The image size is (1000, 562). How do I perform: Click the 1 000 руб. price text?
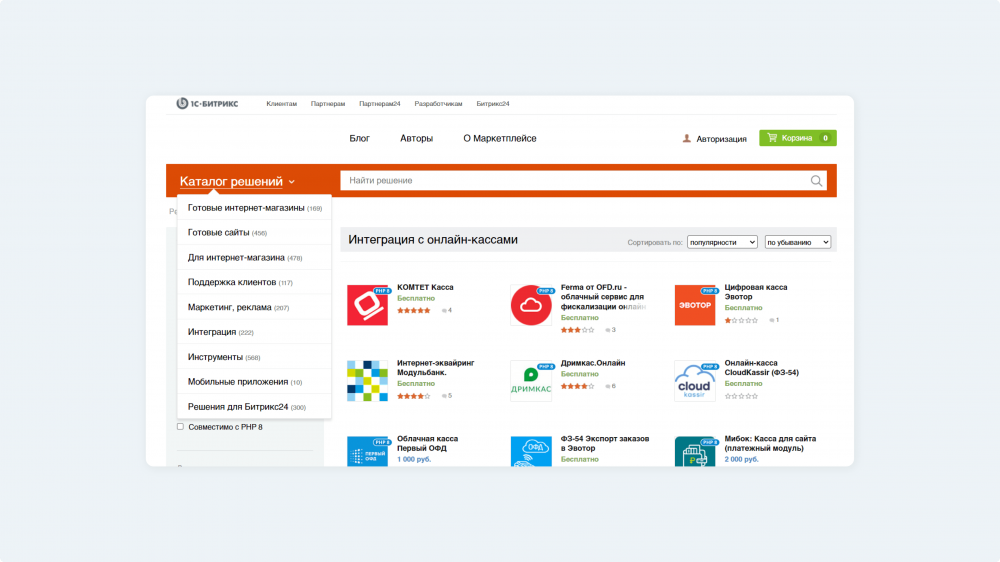414,459
